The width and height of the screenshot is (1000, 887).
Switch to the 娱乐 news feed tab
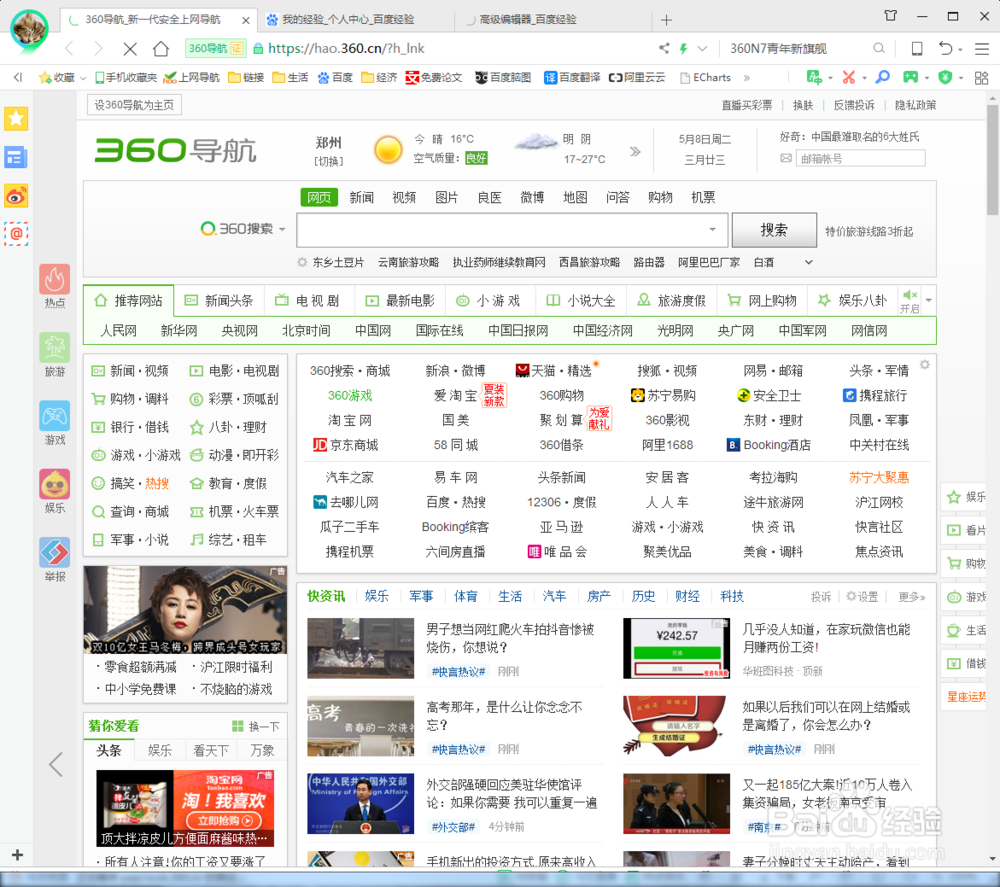(377, 596)
